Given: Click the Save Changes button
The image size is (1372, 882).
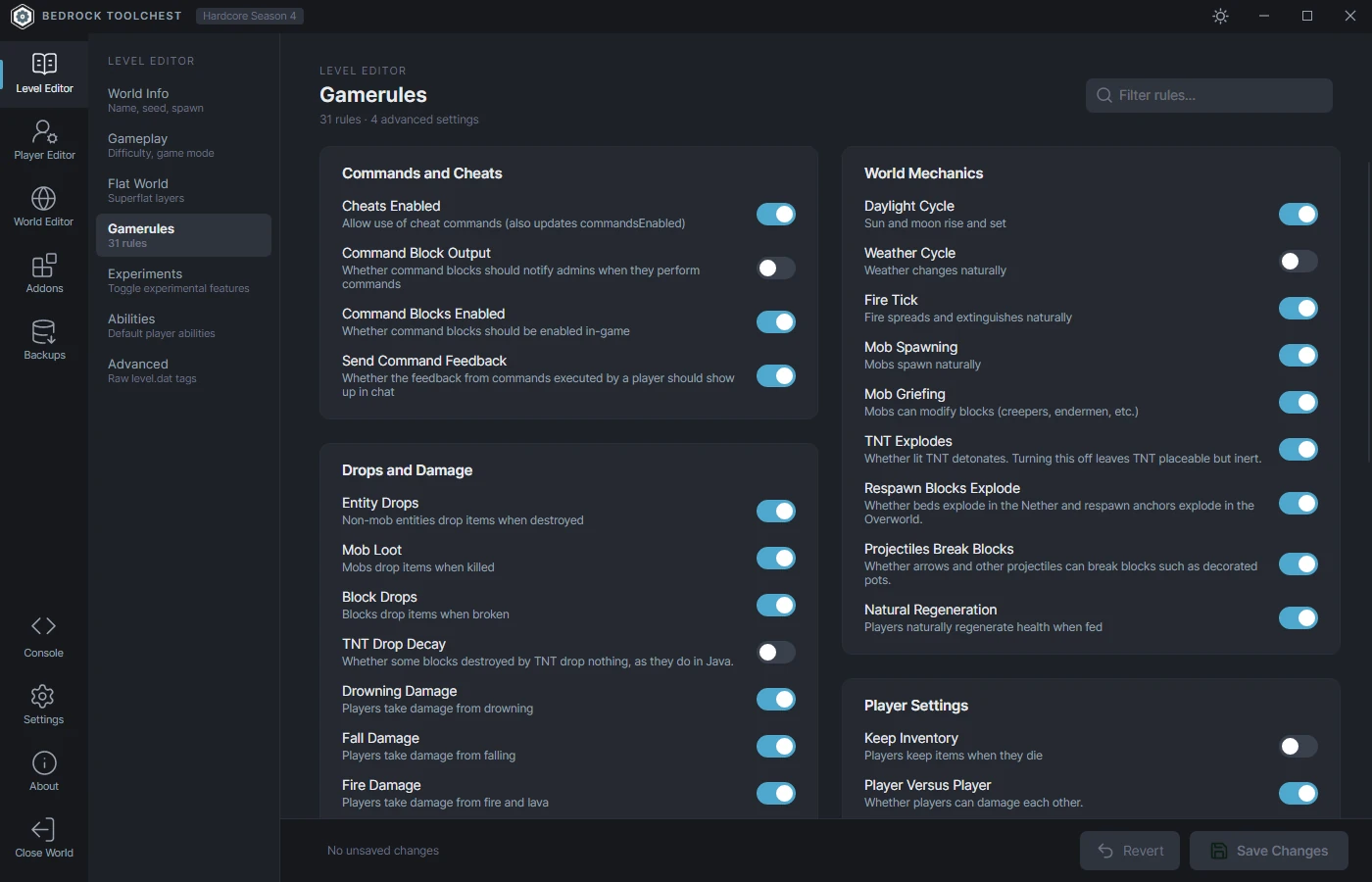Looking at the screenshot, I should click(1269, 851).
